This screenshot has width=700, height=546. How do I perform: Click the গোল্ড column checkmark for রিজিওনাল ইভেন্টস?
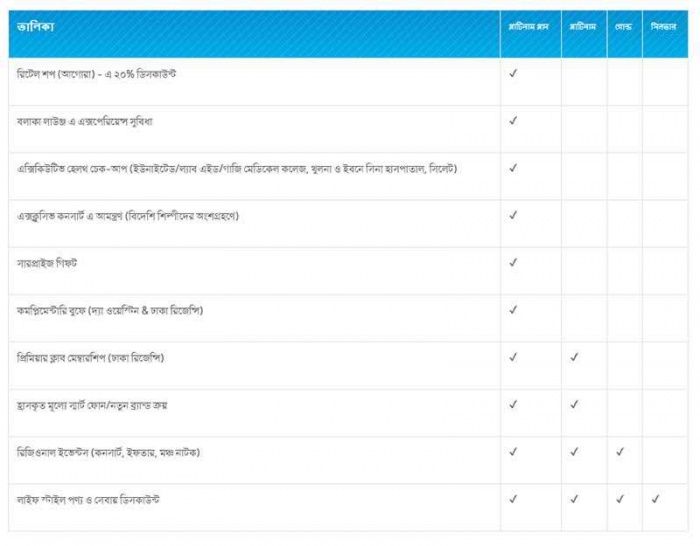(621, 451)
